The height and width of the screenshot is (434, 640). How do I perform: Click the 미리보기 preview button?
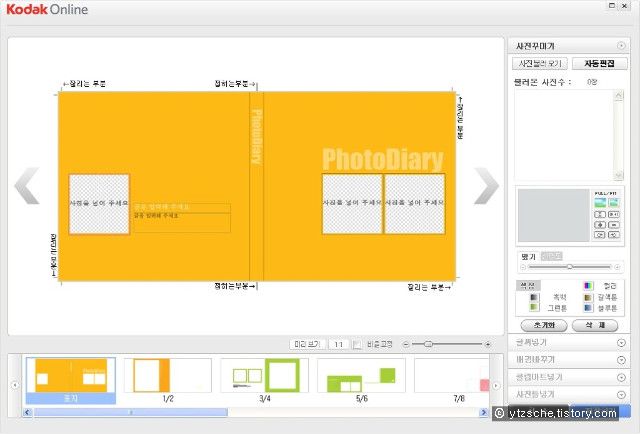pos(307,344)
